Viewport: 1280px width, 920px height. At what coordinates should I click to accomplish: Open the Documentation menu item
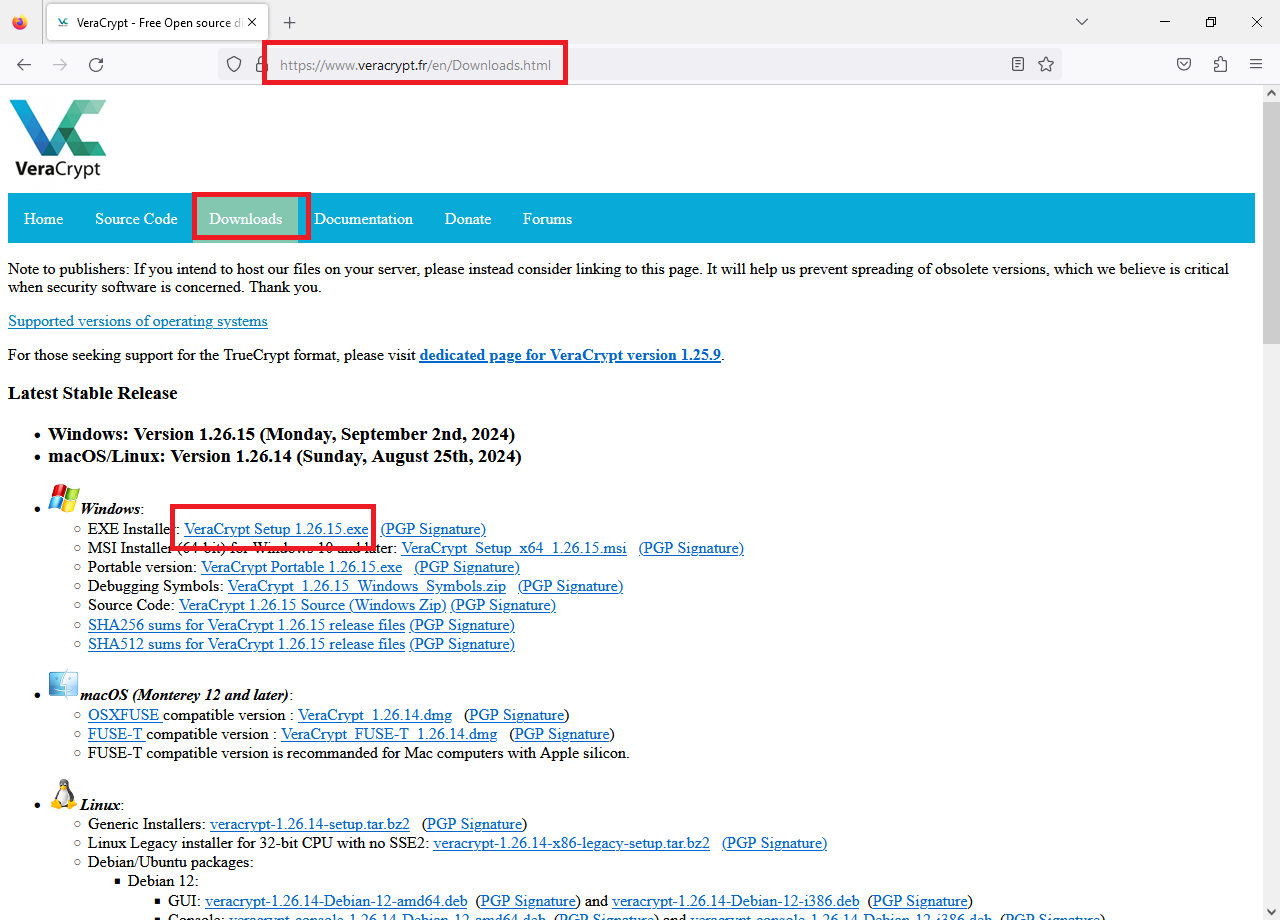[x=363, y=219]
